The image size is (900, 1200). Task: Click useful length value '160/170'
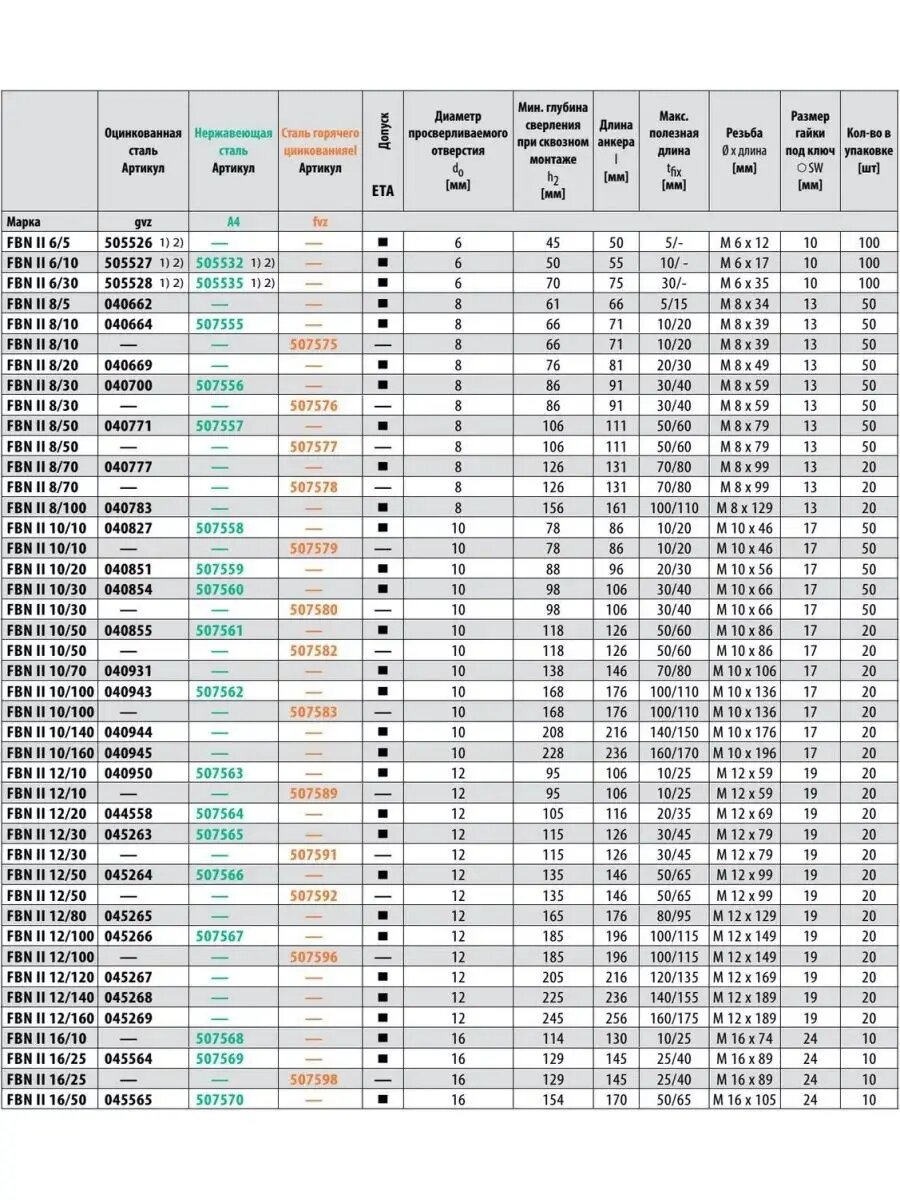click(x=674, y=752)
